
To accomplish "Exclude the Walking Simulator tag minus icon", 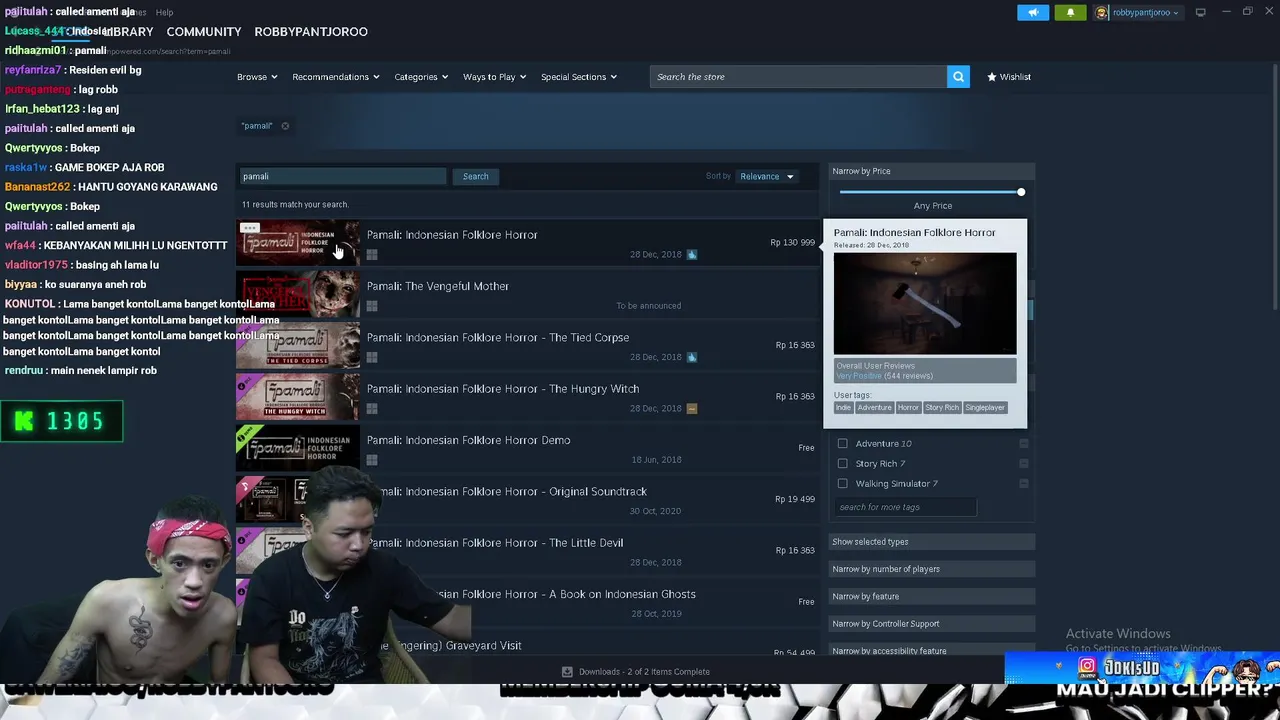I will coord(1024,483).
